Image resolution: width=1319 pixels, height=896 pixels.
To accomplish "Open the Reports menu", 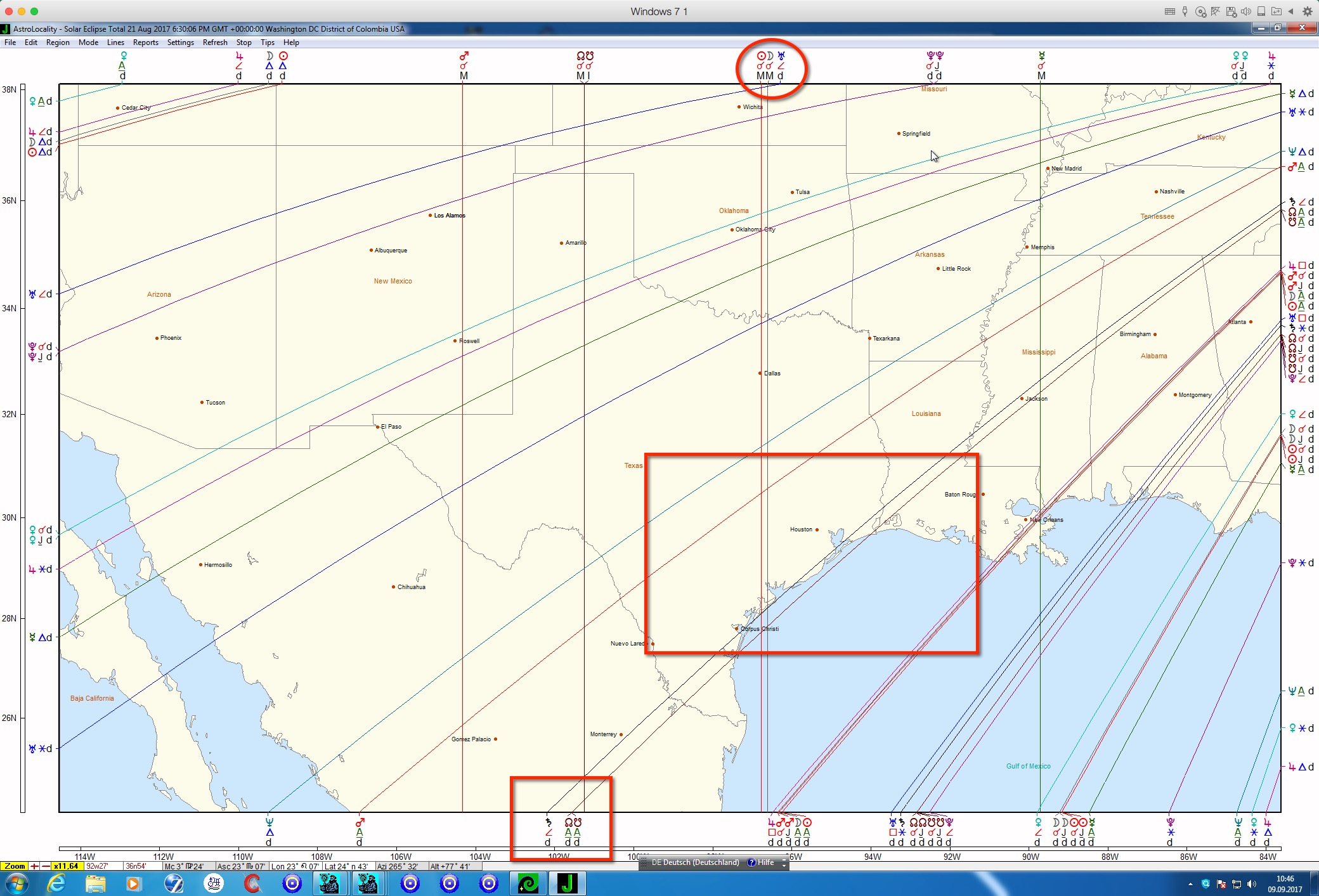I will click(145, 42).
